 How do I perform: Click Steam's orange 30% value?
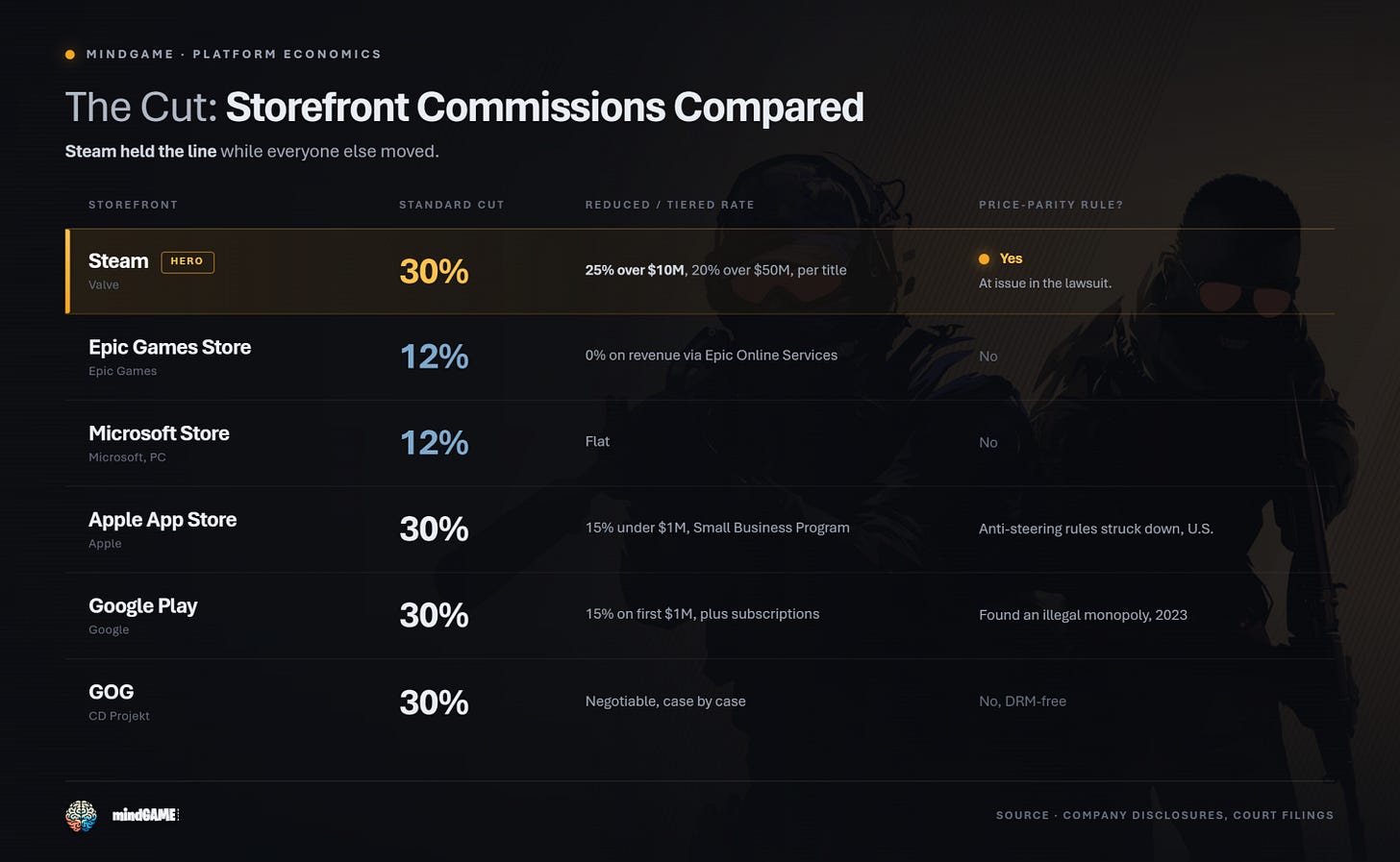434,271
